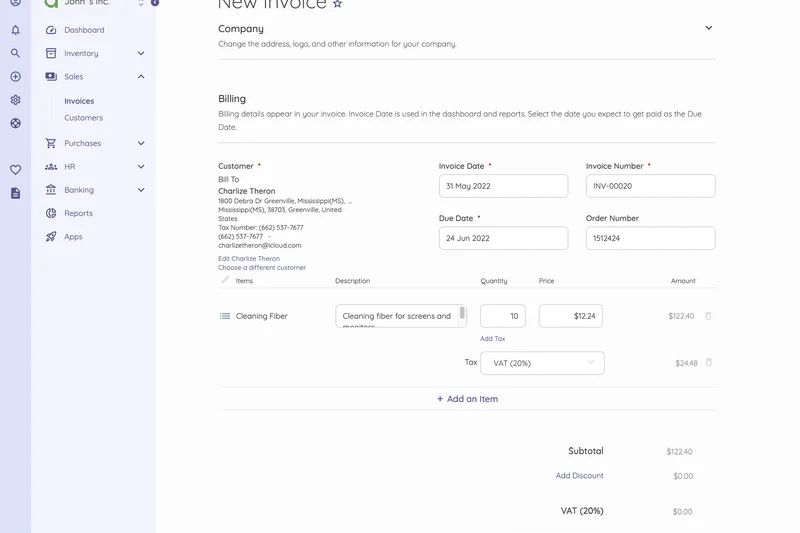Open the Dashboard menu item
Viewport: 800px width, 533px height.
pyautogui.click(x=84, y=30)
